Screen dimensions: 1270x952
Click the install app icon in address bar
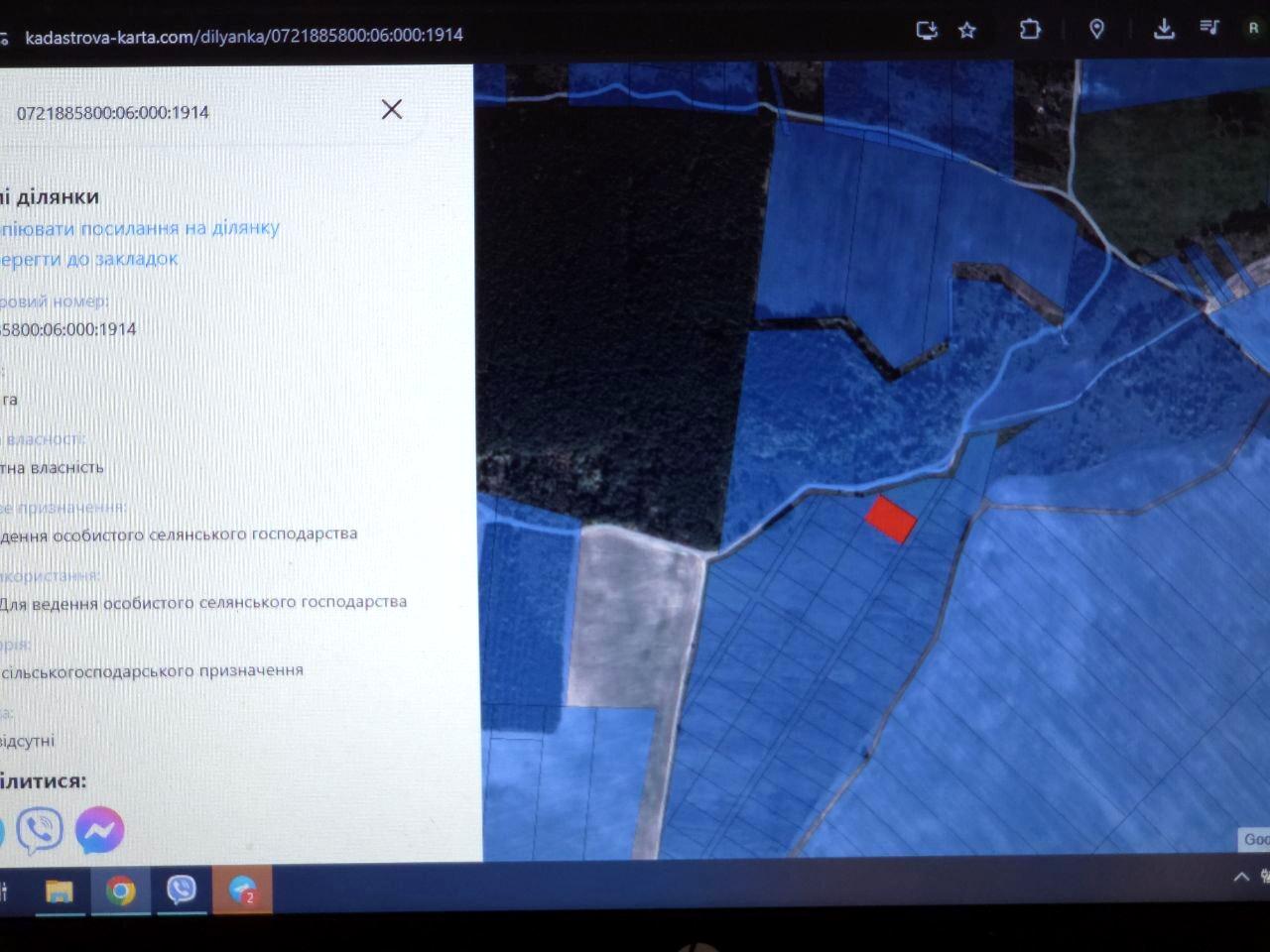[927, 30]
